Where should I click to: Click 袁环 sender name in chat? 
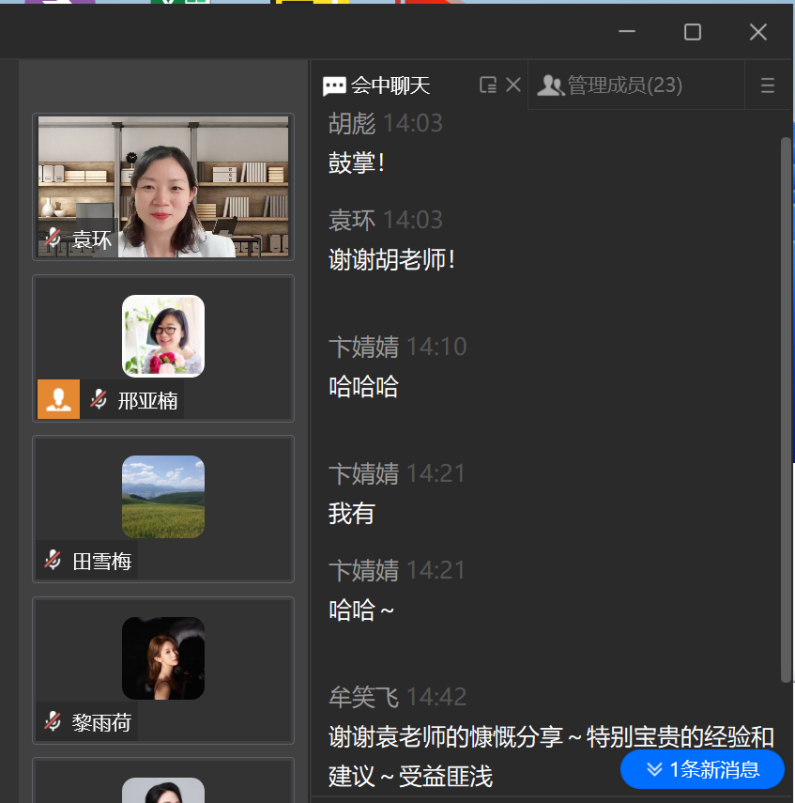(352, 220)
